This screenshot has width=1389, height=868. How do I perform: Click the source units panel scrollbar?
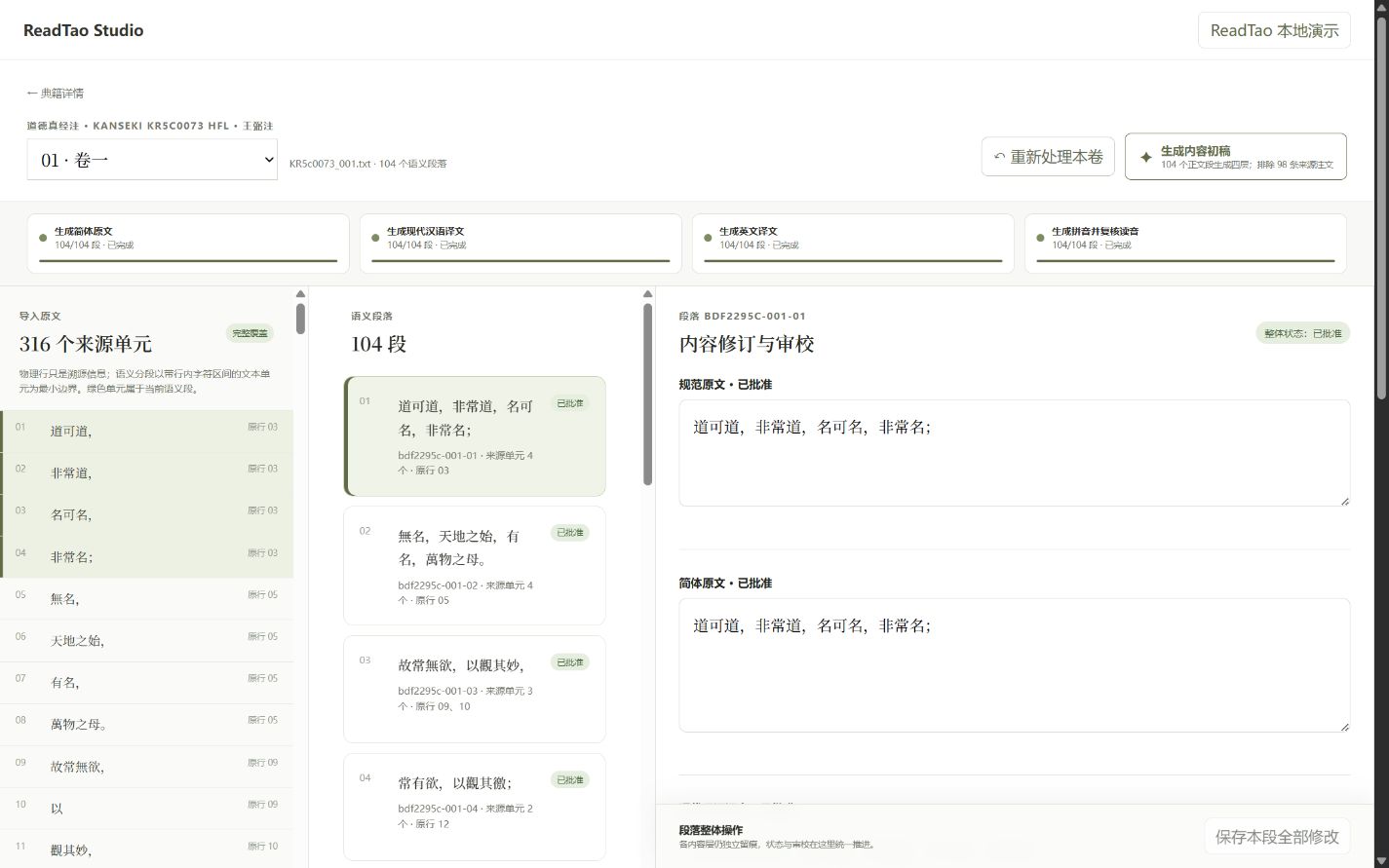tap(300, 320)
